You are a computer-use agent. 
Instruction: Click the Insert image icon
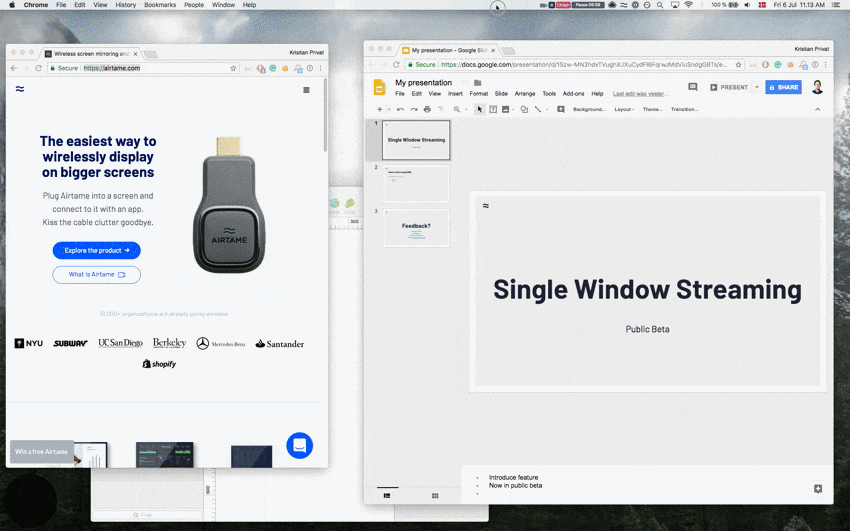[505, 109]
